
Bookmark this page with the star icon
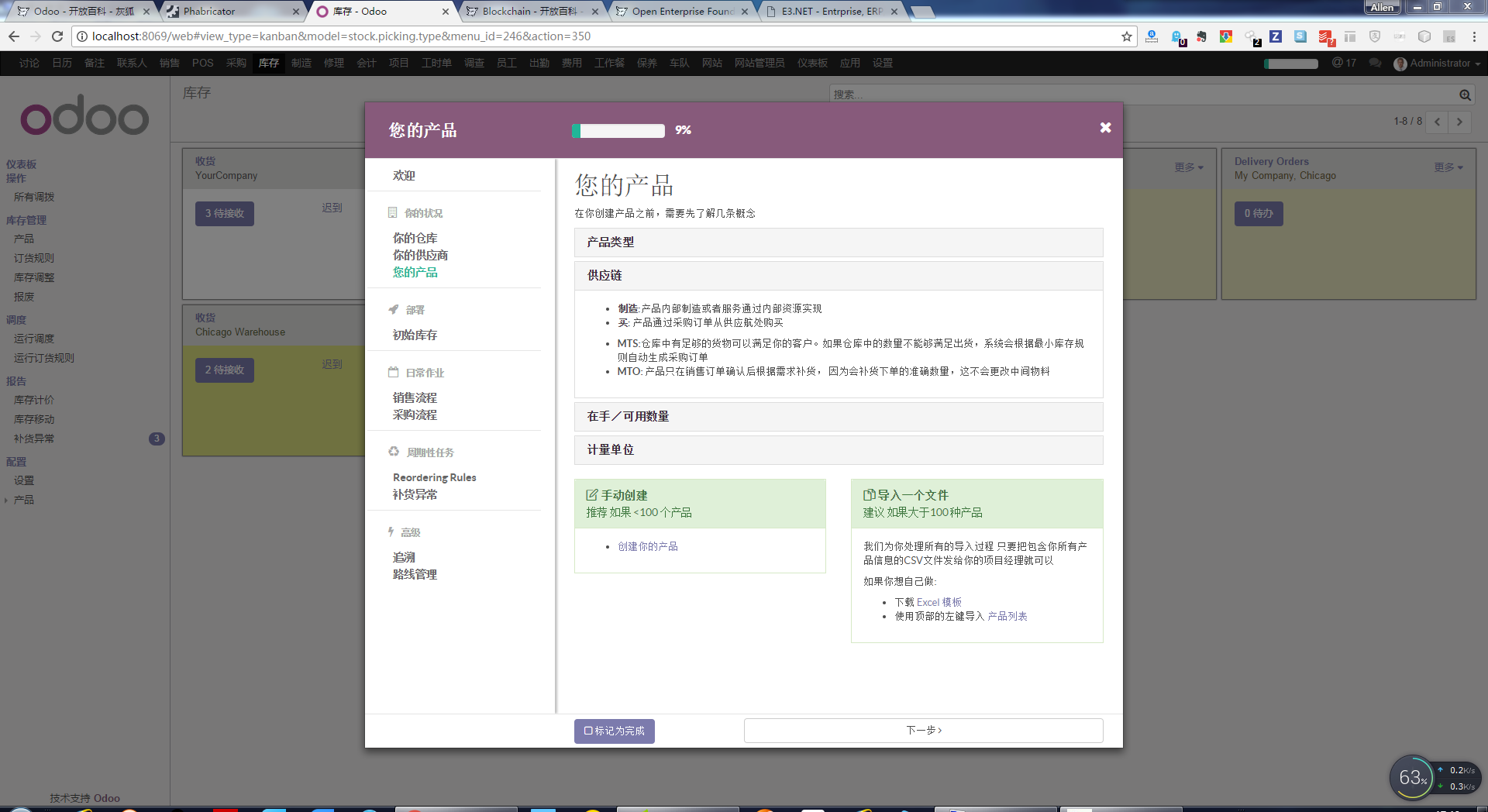pos(1126,36)
